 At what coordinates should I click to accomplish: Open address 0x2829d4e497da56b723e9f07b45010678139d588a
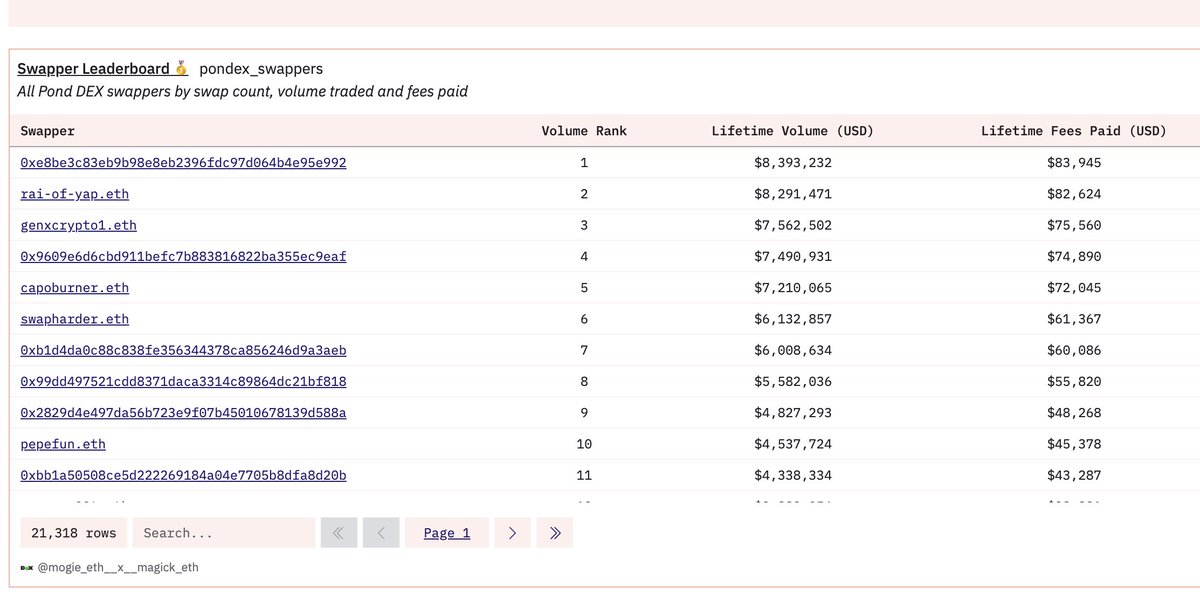click(183, 412)
